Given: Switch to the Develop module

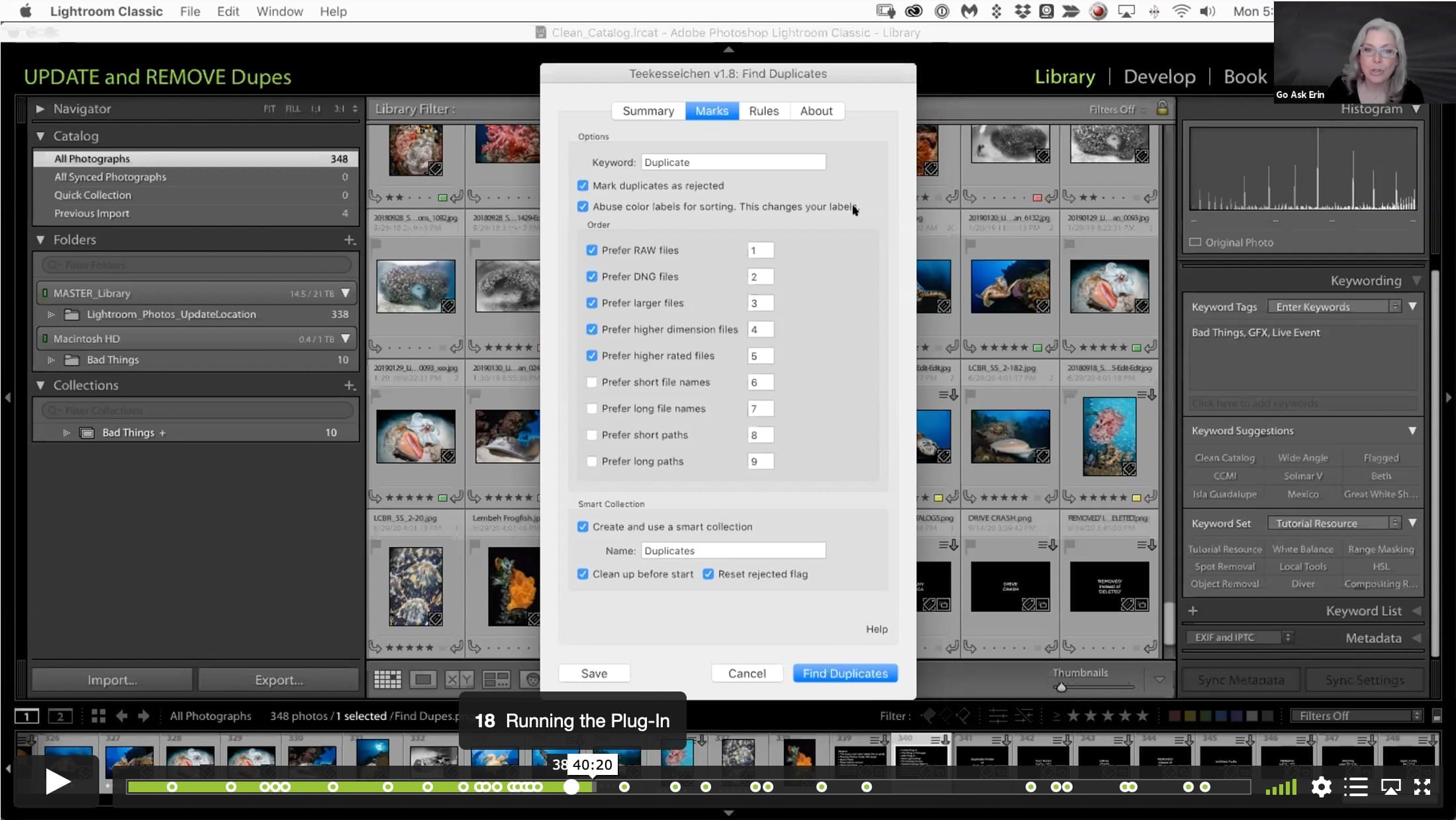Looking at the screenshot, I should [x=1159, y=77].
